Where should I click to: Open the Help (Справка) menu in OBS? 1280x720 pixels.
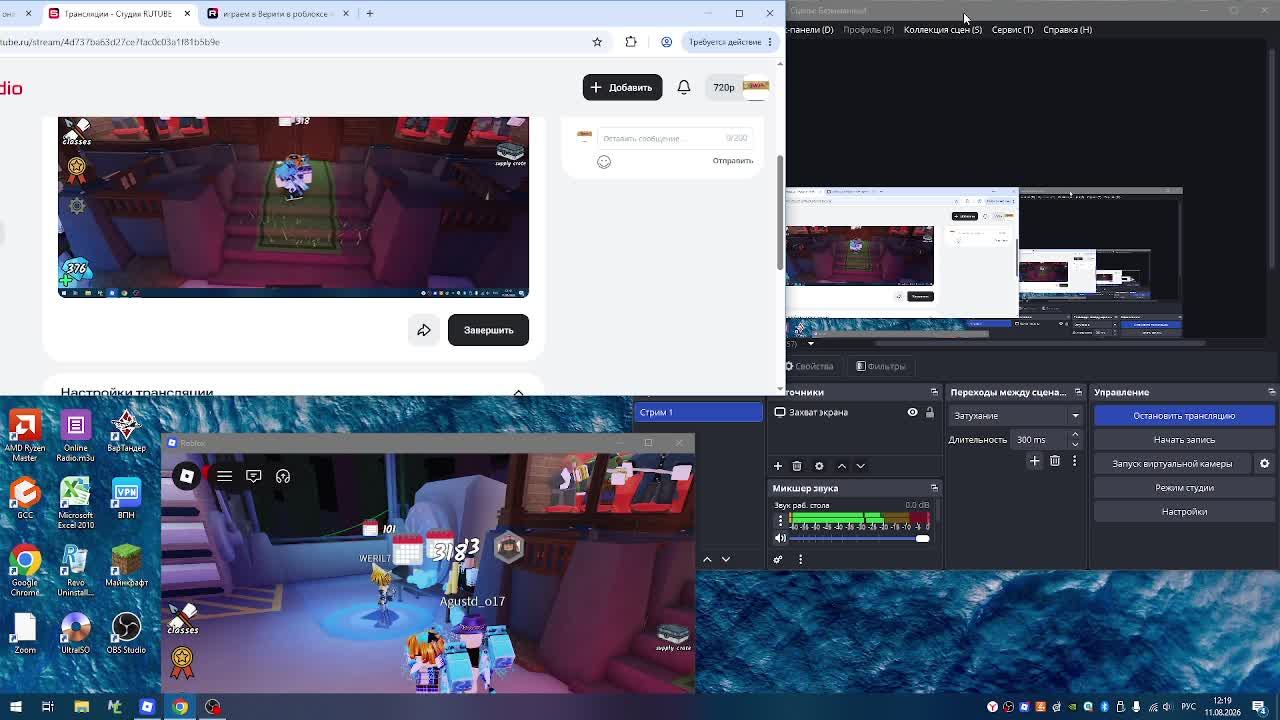click(x=1067, y=30)
